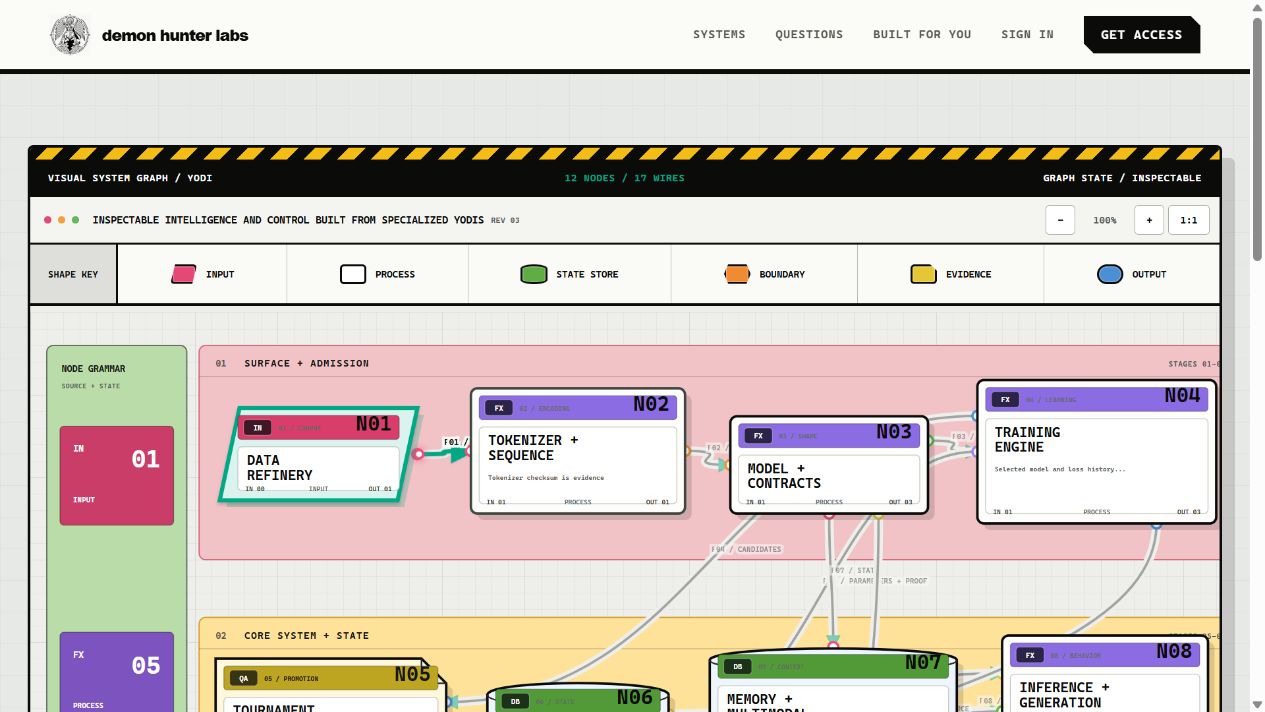The width and height of the screenshot is (1265, 712).
Task: Click the N02 node number
Action: [651, 404]
